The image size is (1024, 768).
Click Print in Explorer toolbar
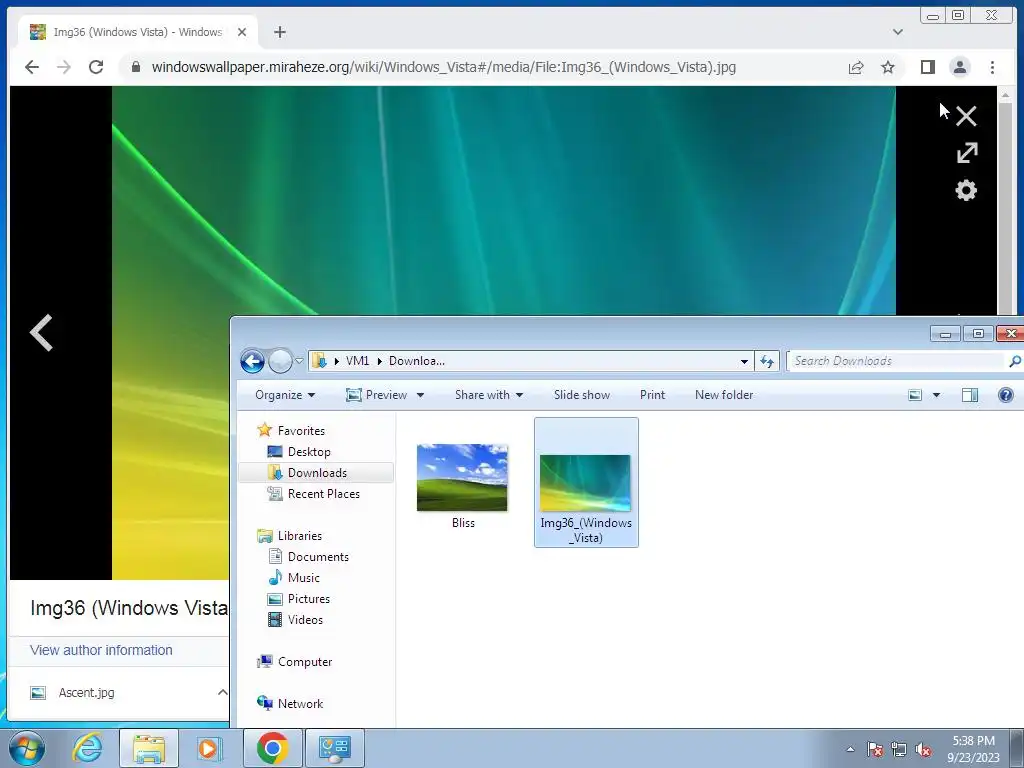click(x=652, y=395)
